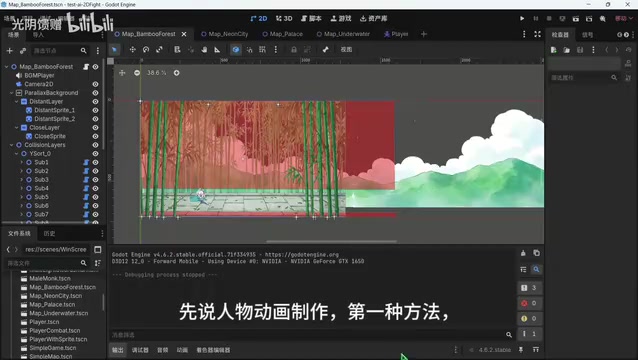Screen dimensions: 638x360
Task: Reset zoom via 38.6 % label
Action: [x=157, y=73]
